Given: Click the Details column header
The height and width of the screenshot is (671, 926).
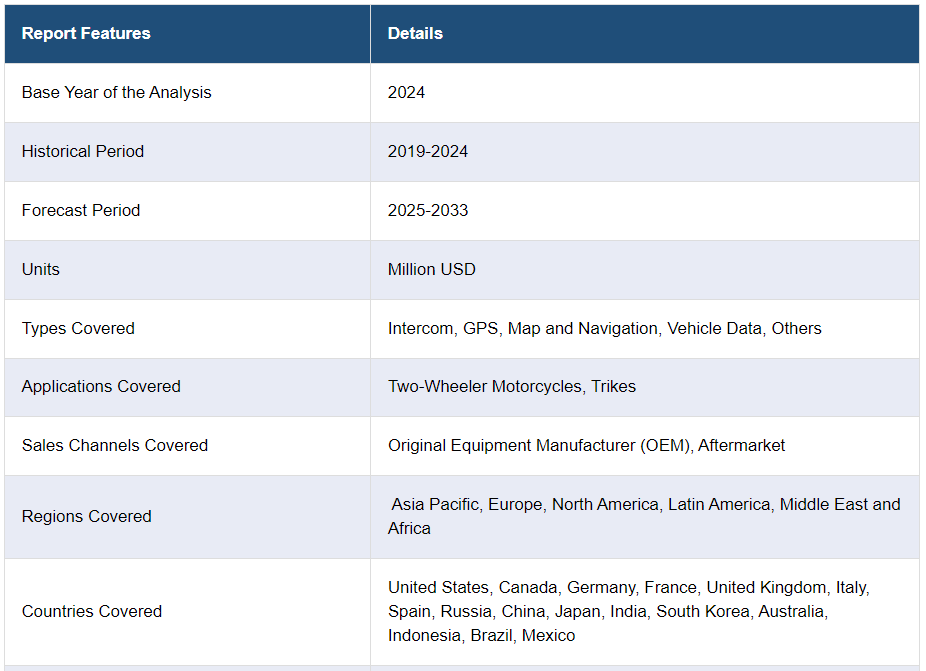Looking at the screenshot, I should [x=415, y=33].
